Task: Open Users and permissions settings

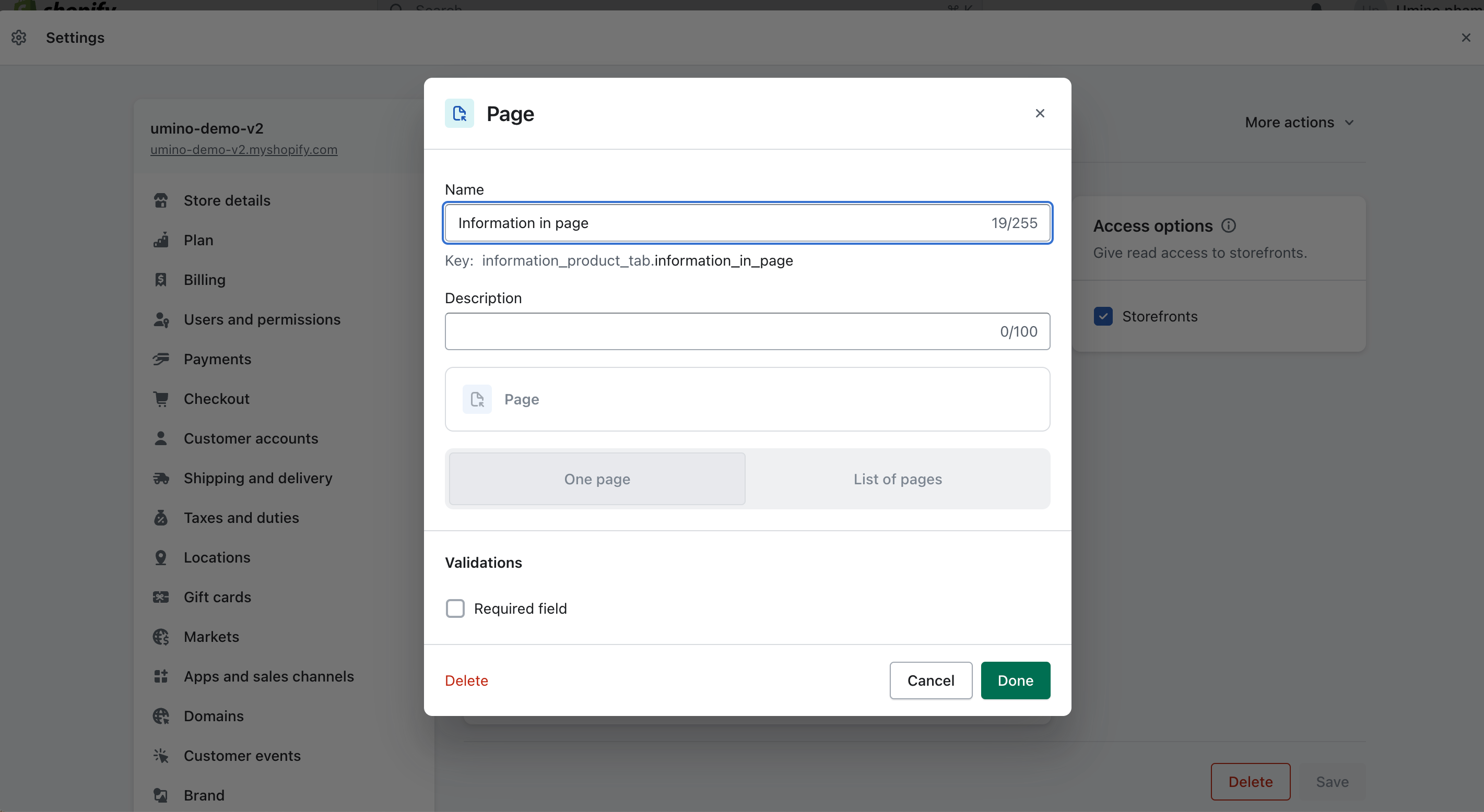Action: [262, 319]
